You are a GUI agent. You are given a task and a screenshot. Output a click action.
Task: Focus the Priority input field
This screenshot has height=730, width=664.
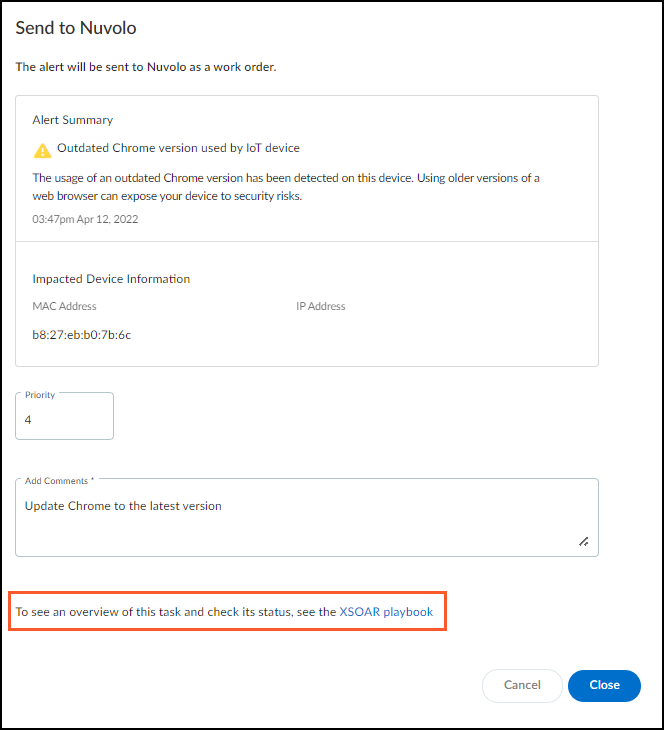64,421
